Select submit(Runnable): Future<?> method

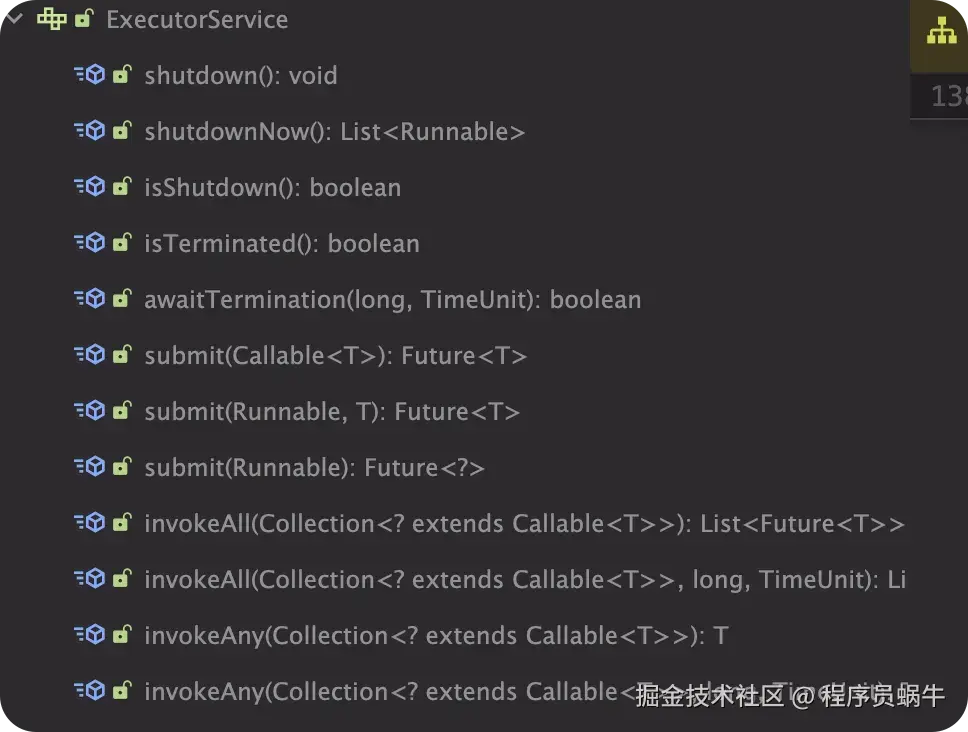point(314,468)
